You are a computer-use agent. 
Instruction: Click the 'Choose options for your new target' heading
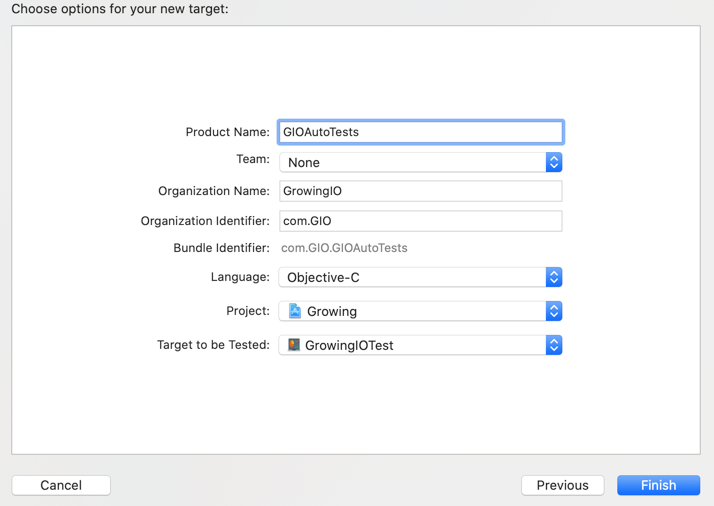(120, 9)
